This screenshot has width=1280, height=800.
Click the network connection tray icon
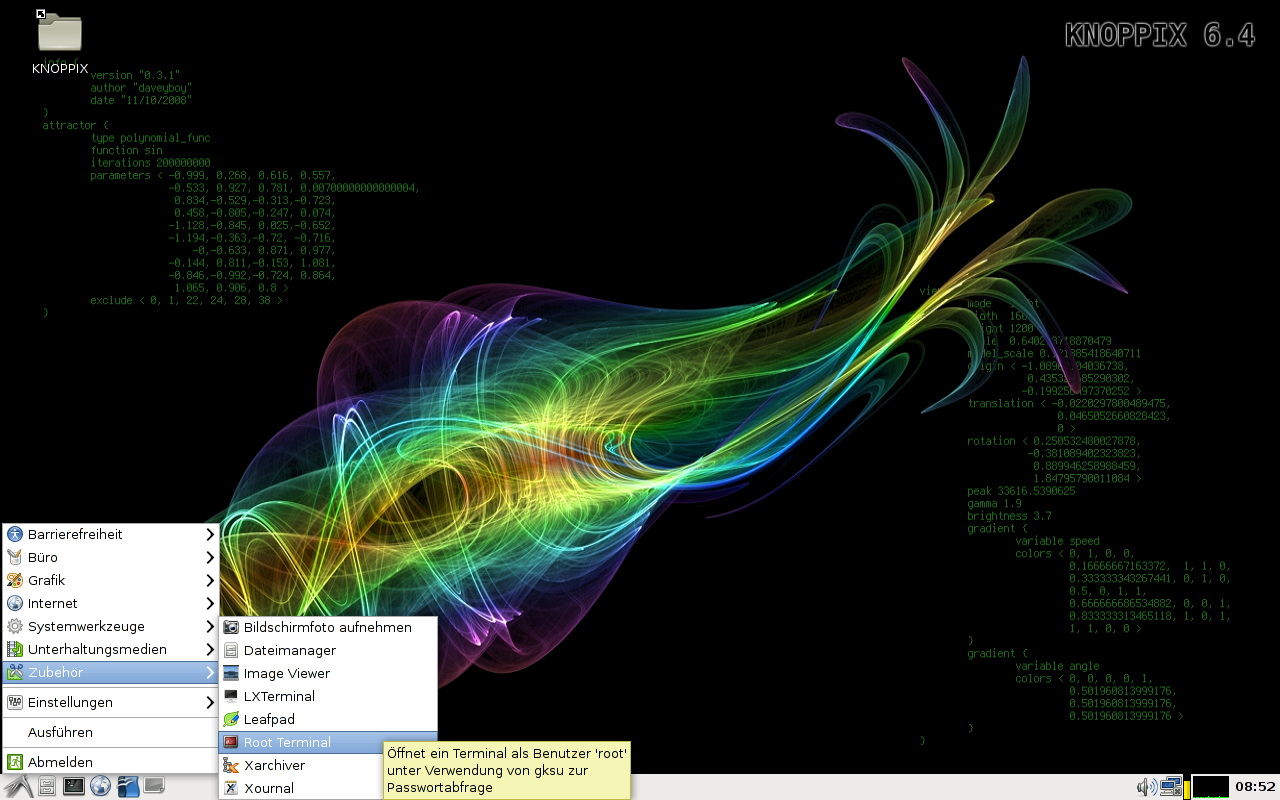[x=1169, y=787]
